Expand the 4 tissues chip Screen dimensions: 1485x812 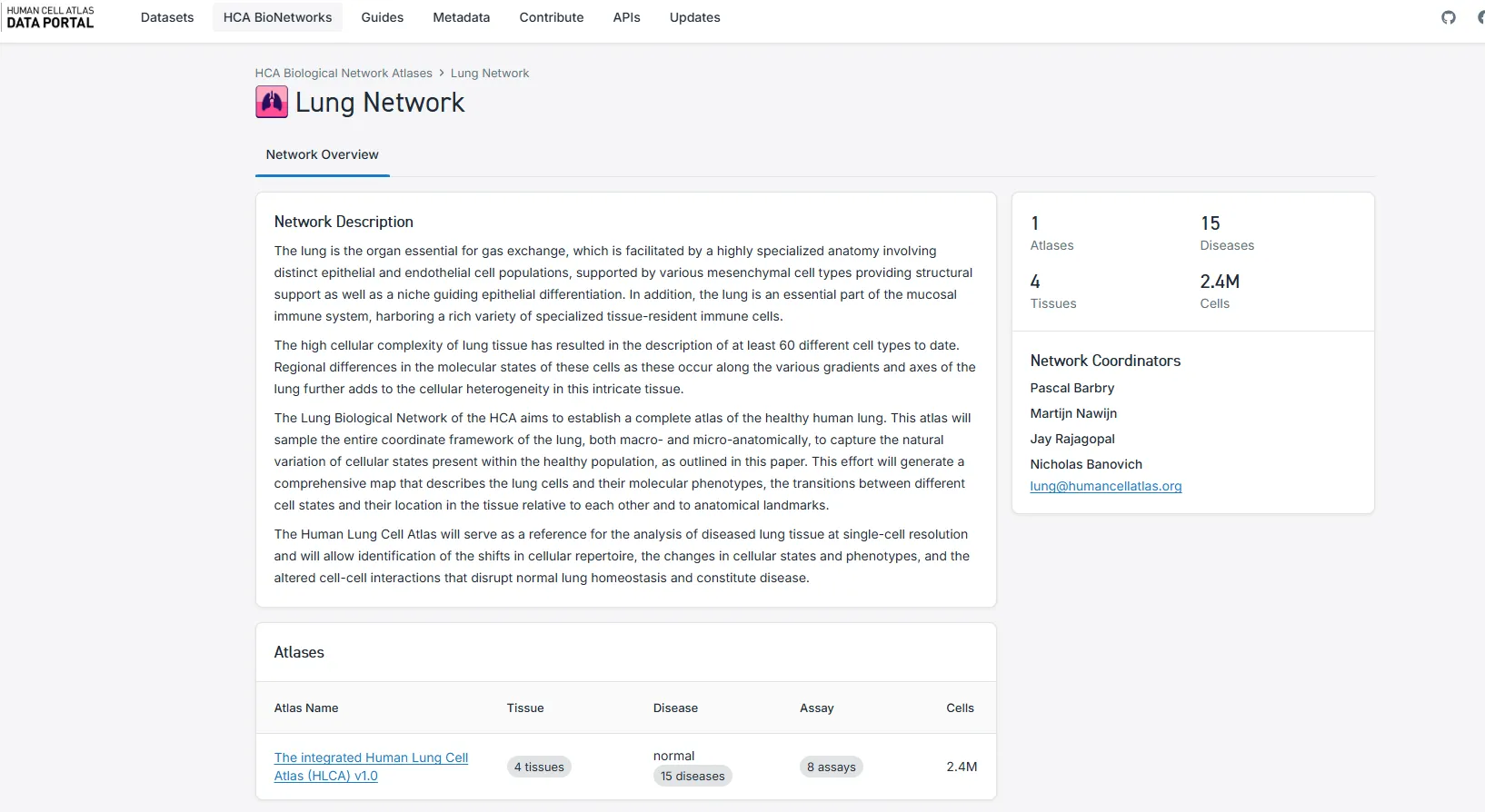coord(539,767)
